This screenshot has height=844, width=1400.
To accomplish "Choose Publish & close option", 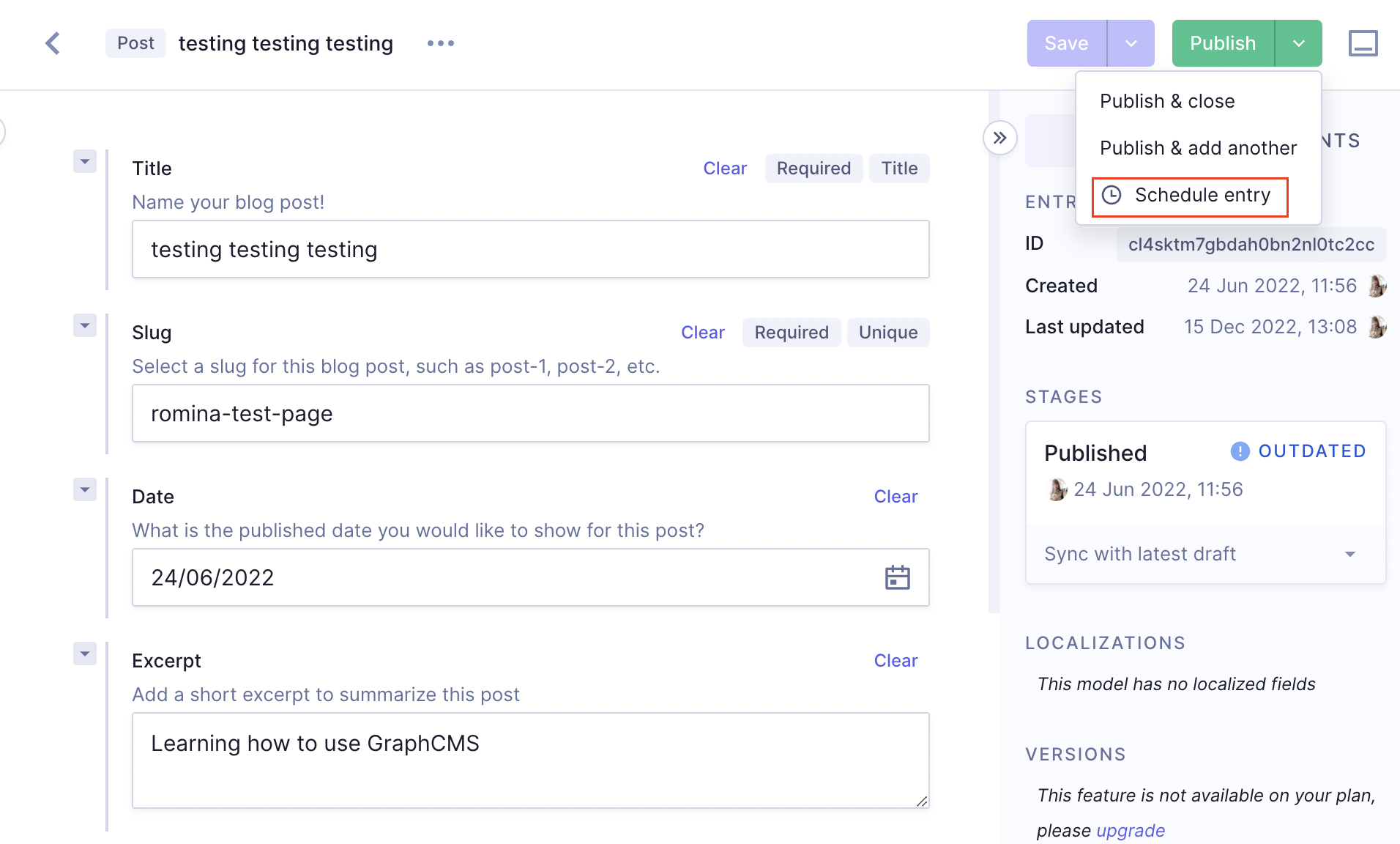I will coord(1167,101).
